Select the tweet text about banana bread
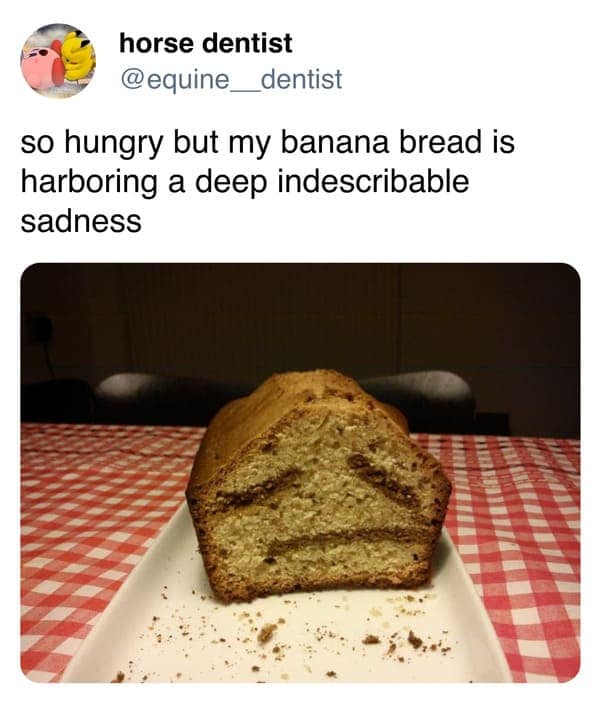The width and height of the screenshot is (599, 701). 267,181
